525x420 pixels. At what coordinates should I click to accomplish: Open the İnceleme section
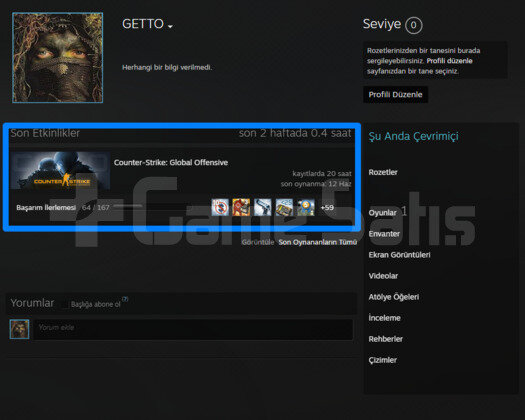pyautogui.click(x=384, y=318)
